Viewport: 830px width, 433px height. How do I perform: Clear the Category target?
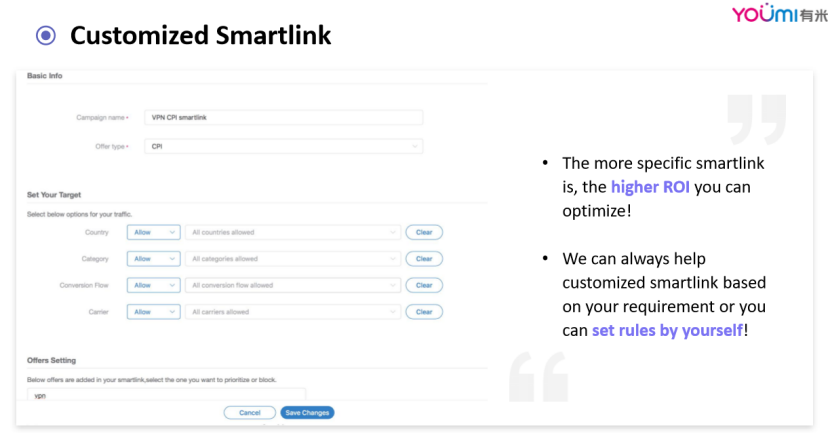coord(424,259)
